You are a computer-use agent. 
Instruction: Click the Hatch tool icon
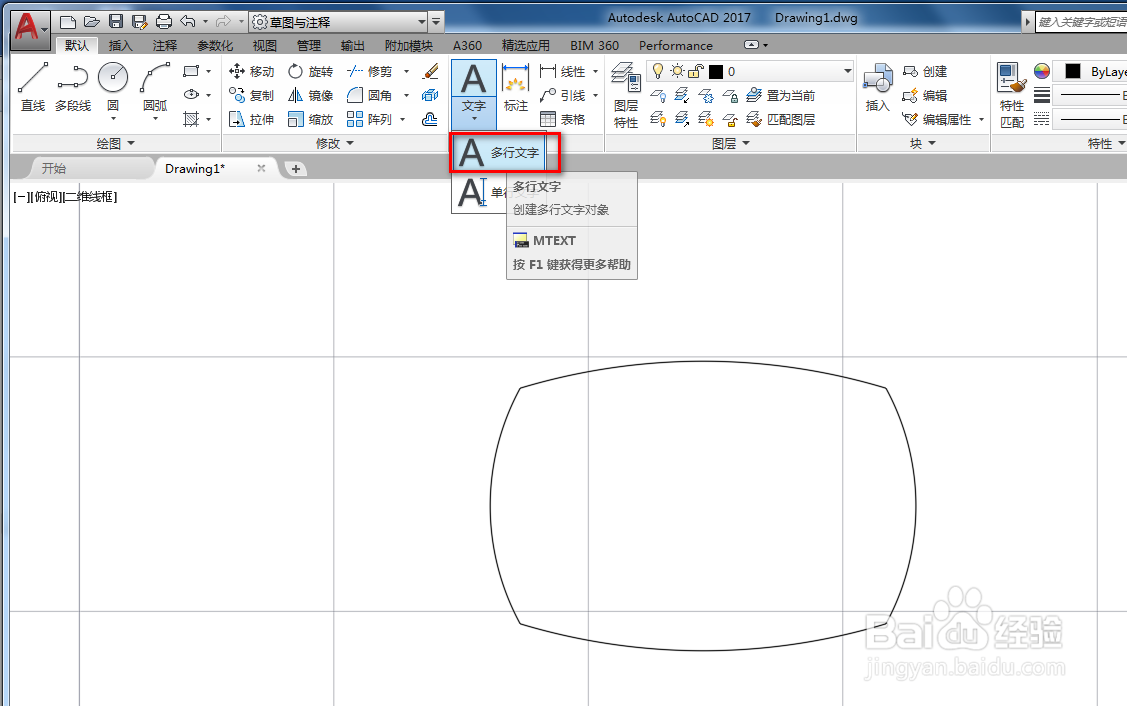[x=190, y=119]
